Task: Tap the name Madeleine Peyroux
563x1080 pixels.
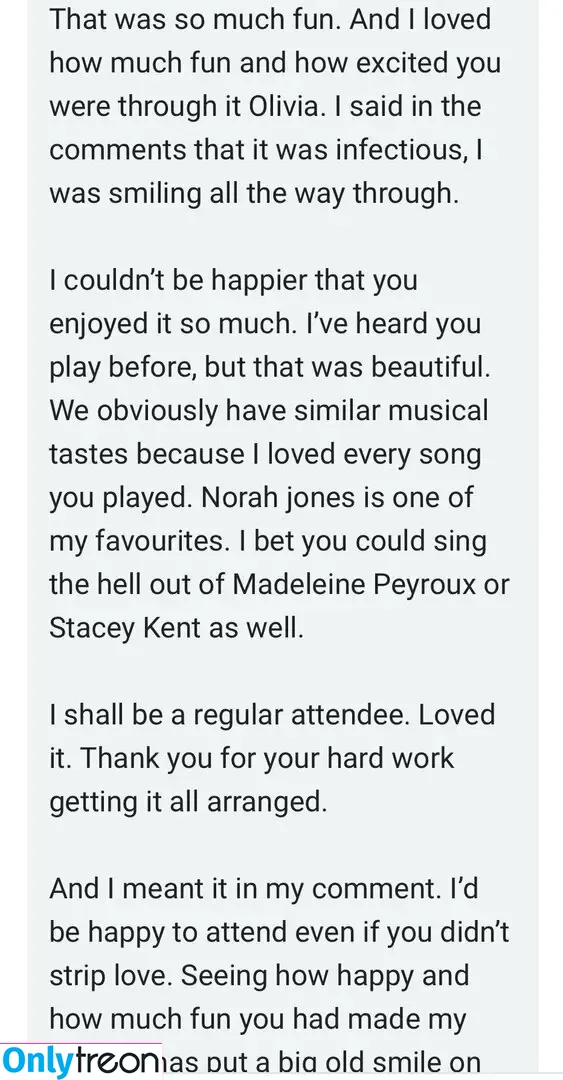Action: coord(354,585)
